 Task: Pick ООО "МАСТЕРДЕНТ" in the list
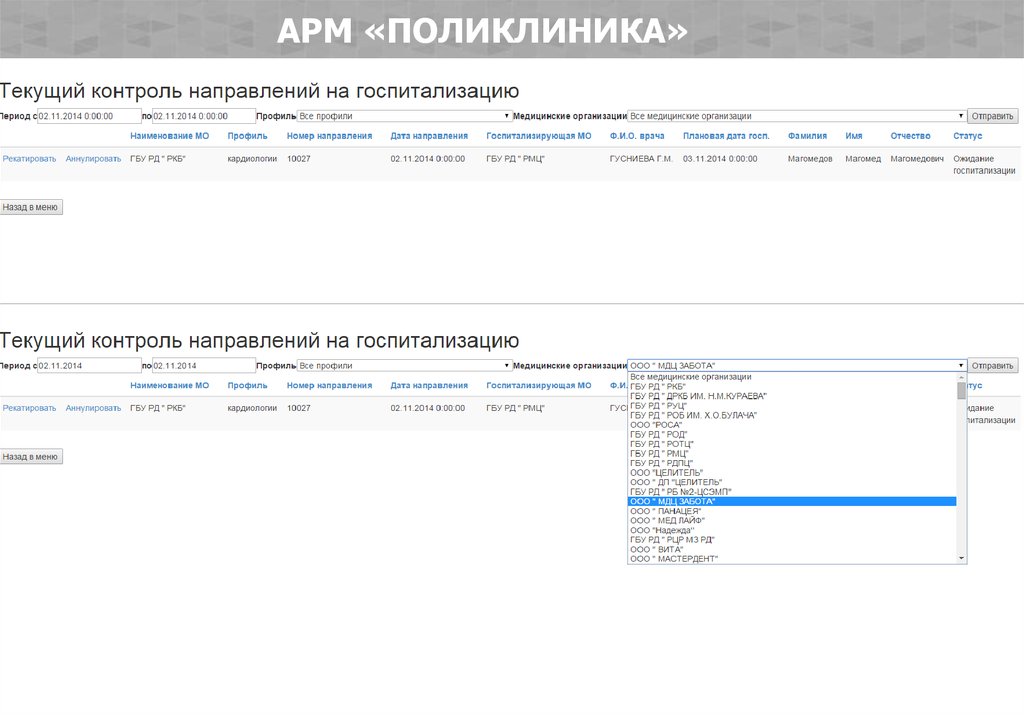674,558
